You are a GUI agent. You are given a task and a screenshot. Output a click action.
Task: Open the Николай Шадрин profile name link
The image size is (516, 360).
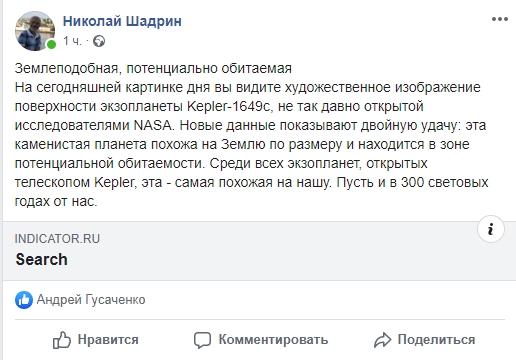pos(122,21)
